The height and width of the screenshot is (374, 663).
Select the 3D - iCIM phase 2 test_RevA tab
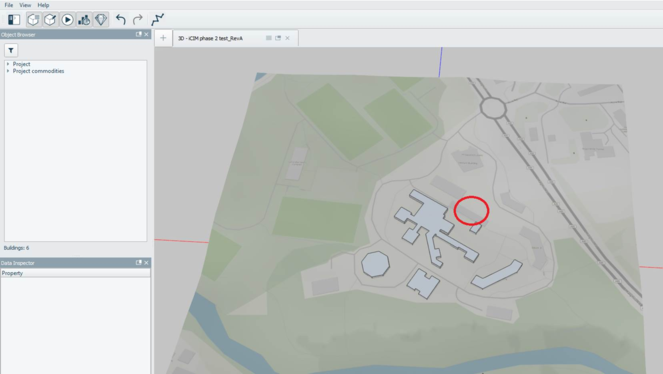(x=210, y=38)
